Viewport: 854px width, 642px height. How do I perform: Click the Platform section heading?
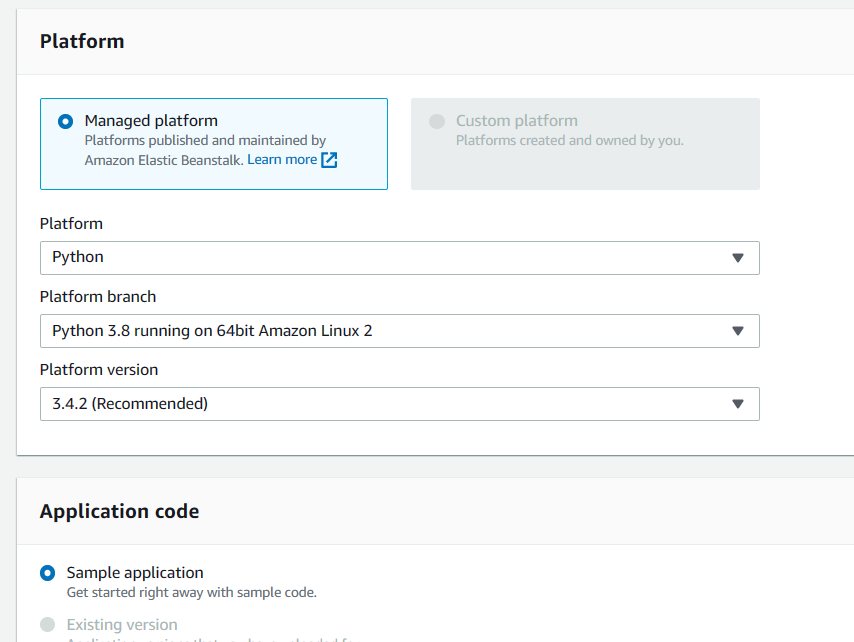(x=82, y=41)
